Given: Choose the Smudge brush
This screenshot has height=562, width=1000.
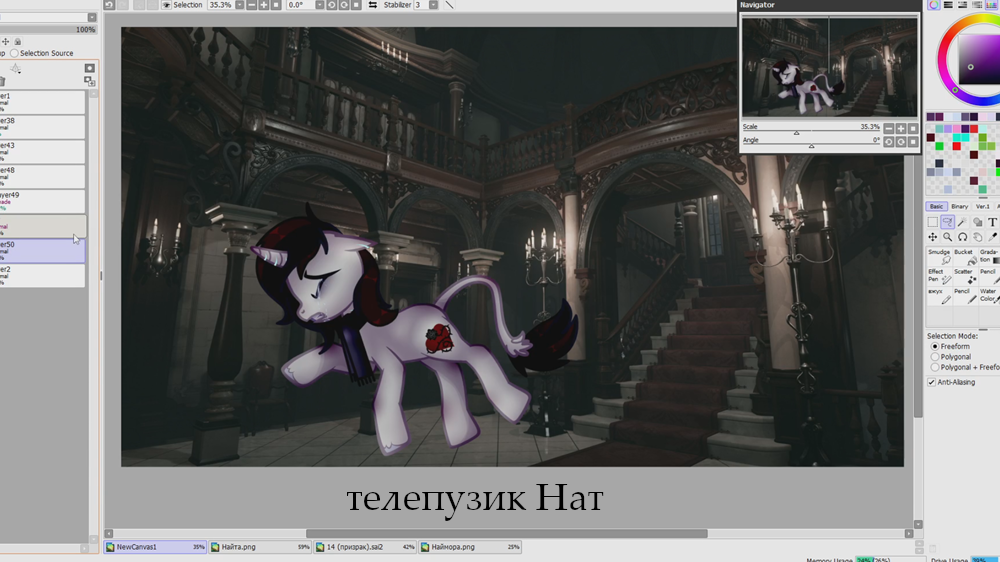Looking at the screenshot, I should point(939,256).
